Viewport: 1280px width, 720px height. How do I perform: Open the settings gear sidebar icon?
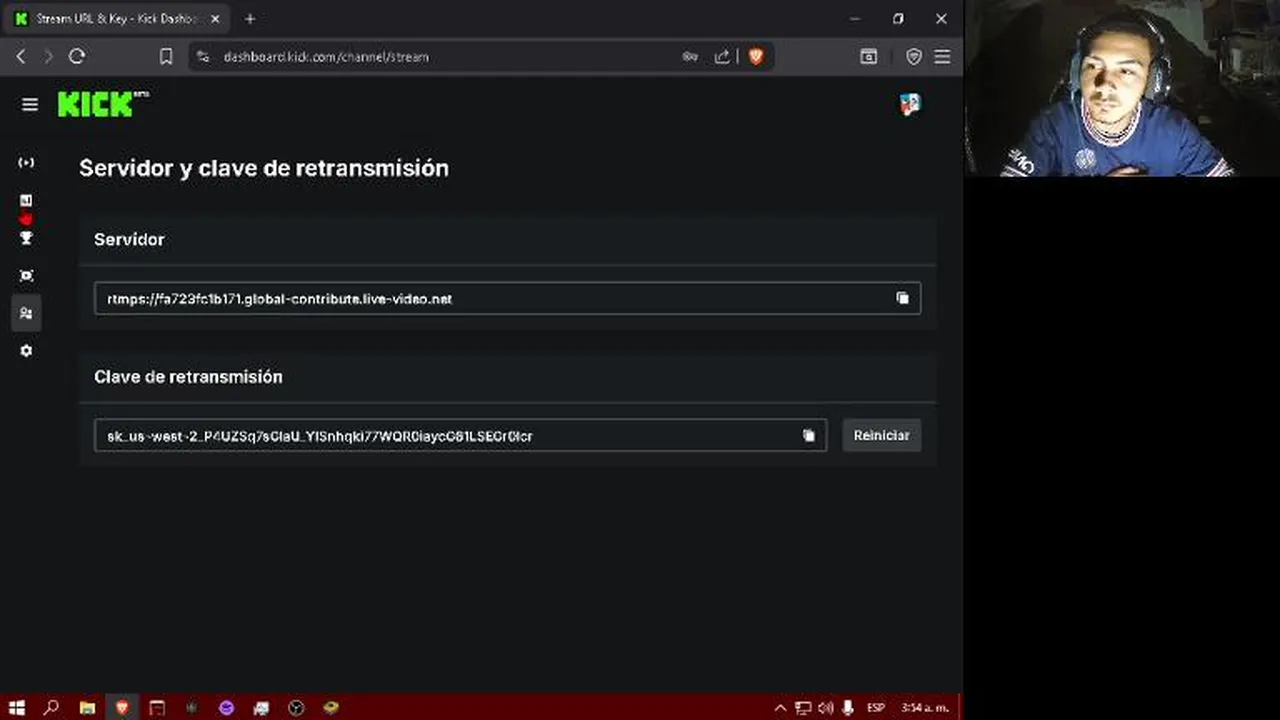coord(26,351)
